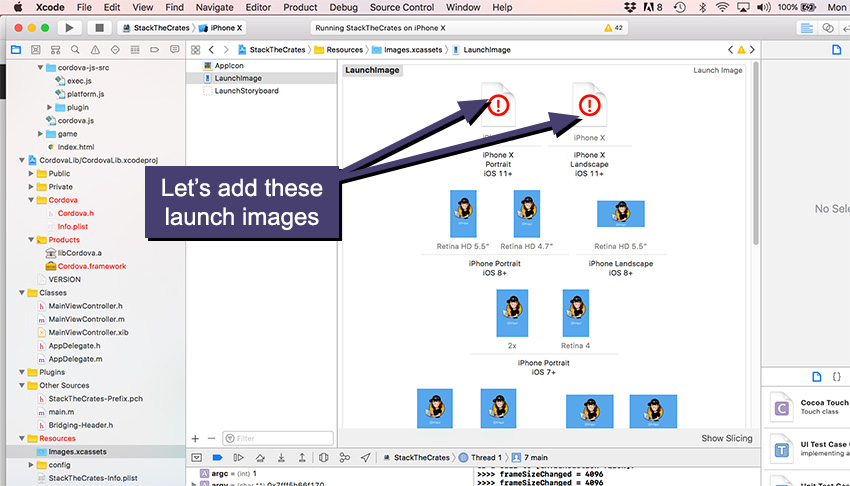Click the Debug View Hierarchy icon
This screenshot has height=486, width=850.
click(324, 458)
